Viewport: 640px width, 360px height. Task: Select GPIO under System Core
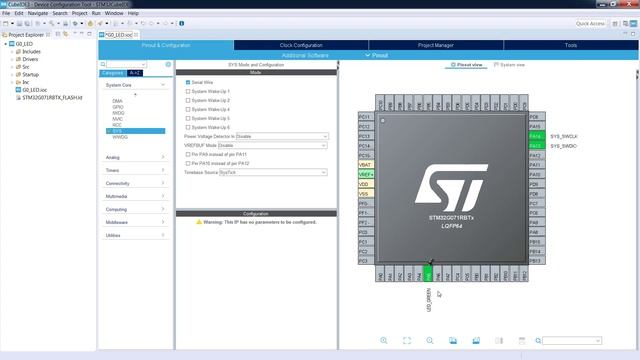[x=118, y=107]
